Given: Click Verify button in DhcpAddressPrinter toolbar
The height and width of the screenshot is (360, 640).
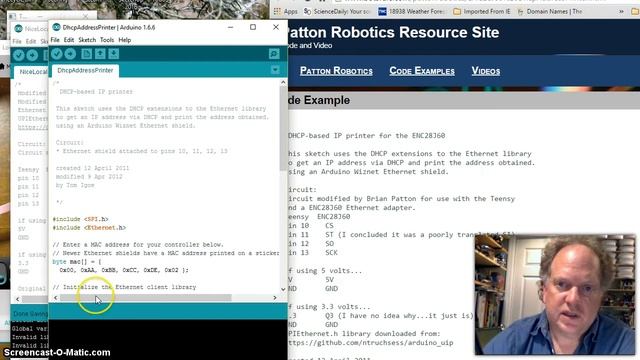Looking at the screenshot, I should coord(57,54).
